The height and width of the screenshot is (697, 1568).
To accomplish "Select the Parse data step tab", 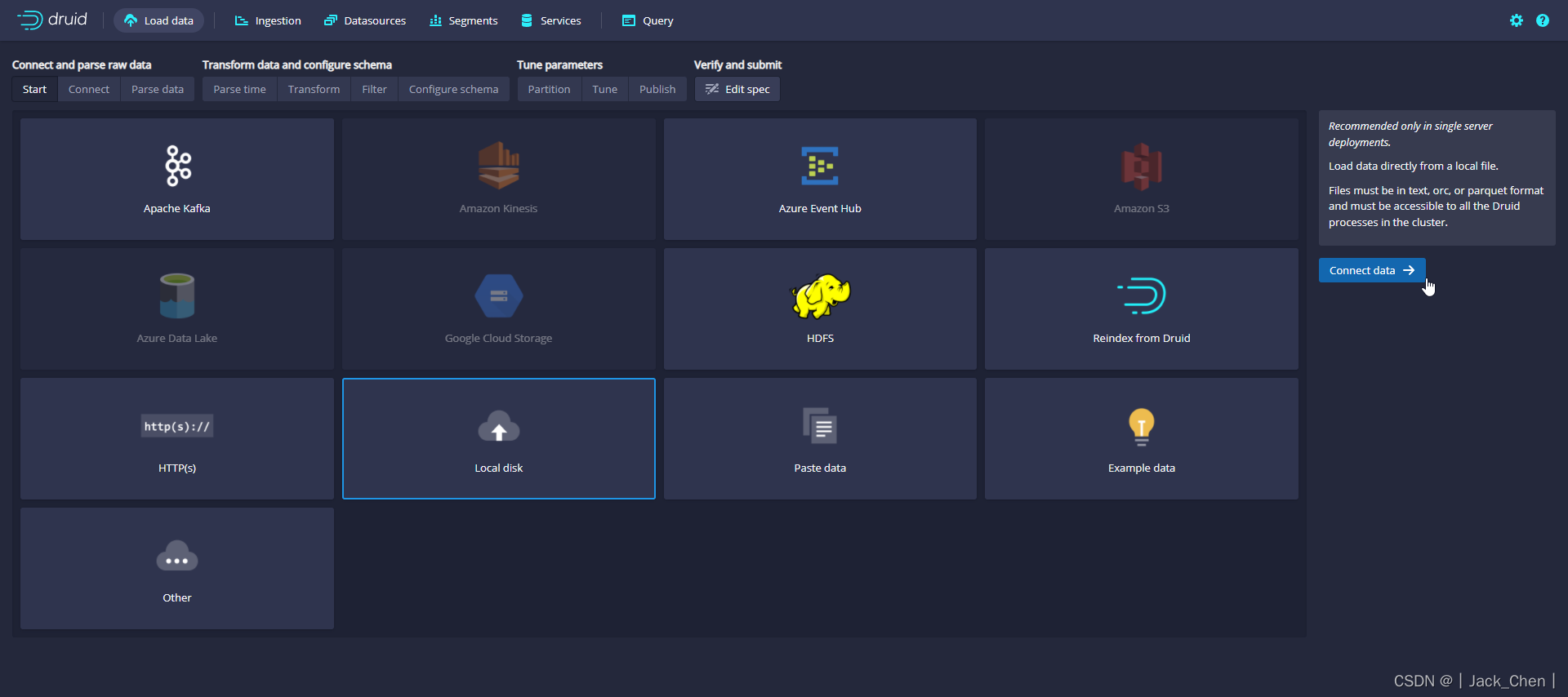I will click(x=158, y=89).
